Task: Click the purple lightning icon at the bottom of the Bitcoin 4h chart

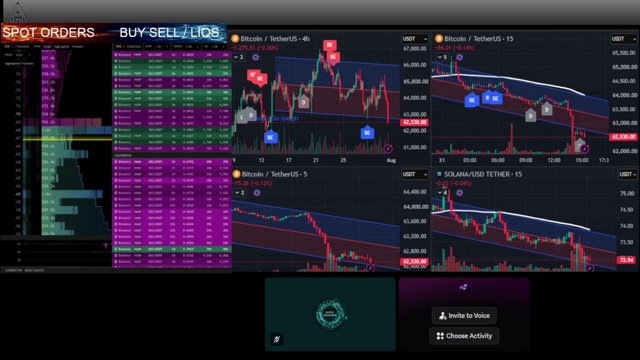Action: 388,149
